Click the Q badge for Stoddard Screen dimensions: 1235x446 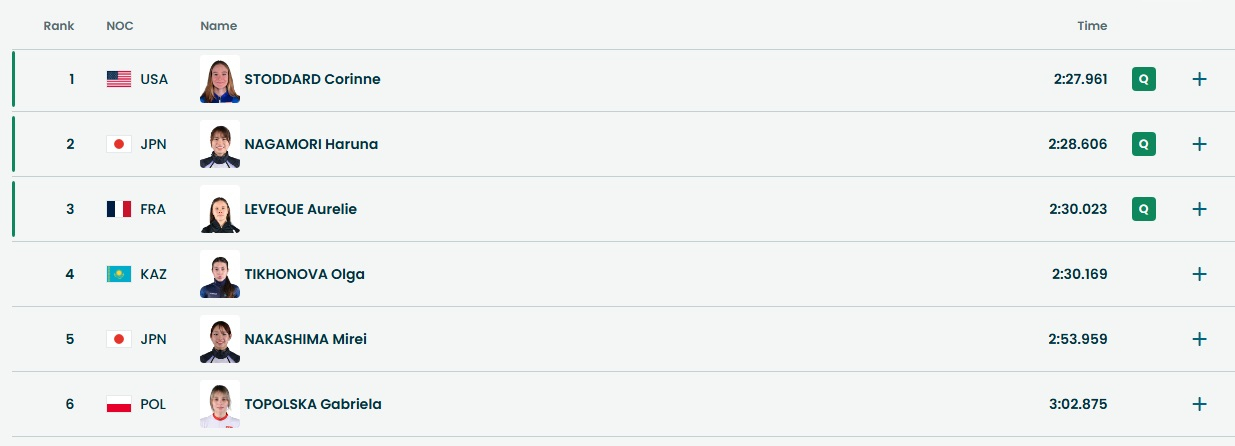click(1144, 79)
